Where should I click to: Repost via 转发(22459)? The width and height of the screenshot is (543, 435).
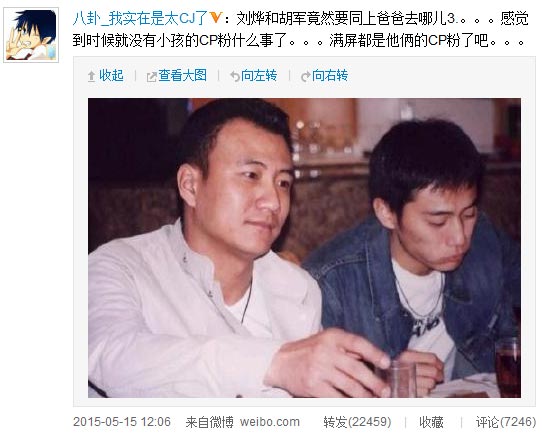pos(357,422)
